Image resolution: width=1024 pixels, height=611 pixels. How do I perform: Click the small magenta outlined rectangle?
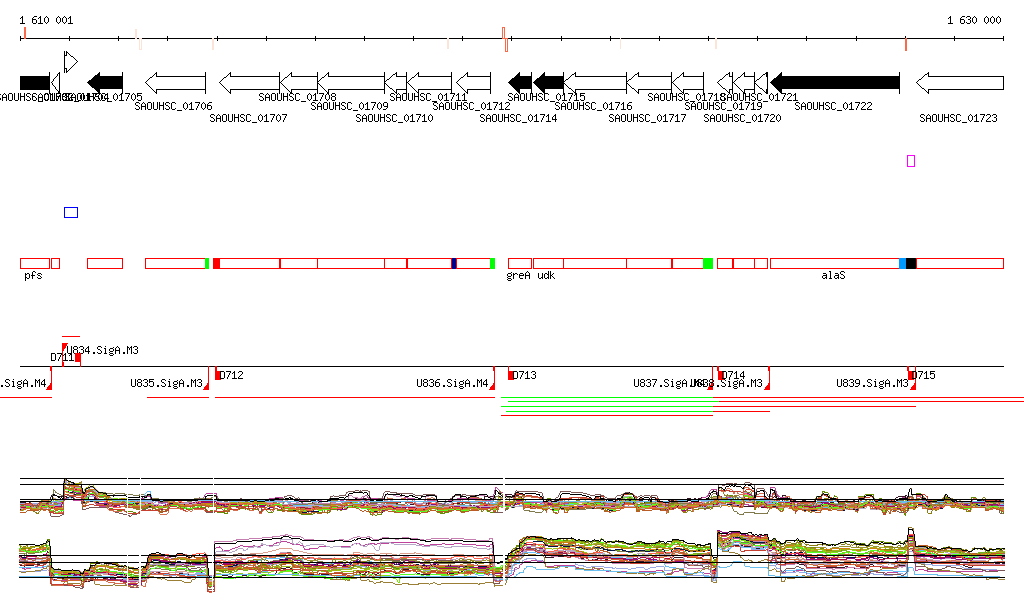click(x=911, y=161)
